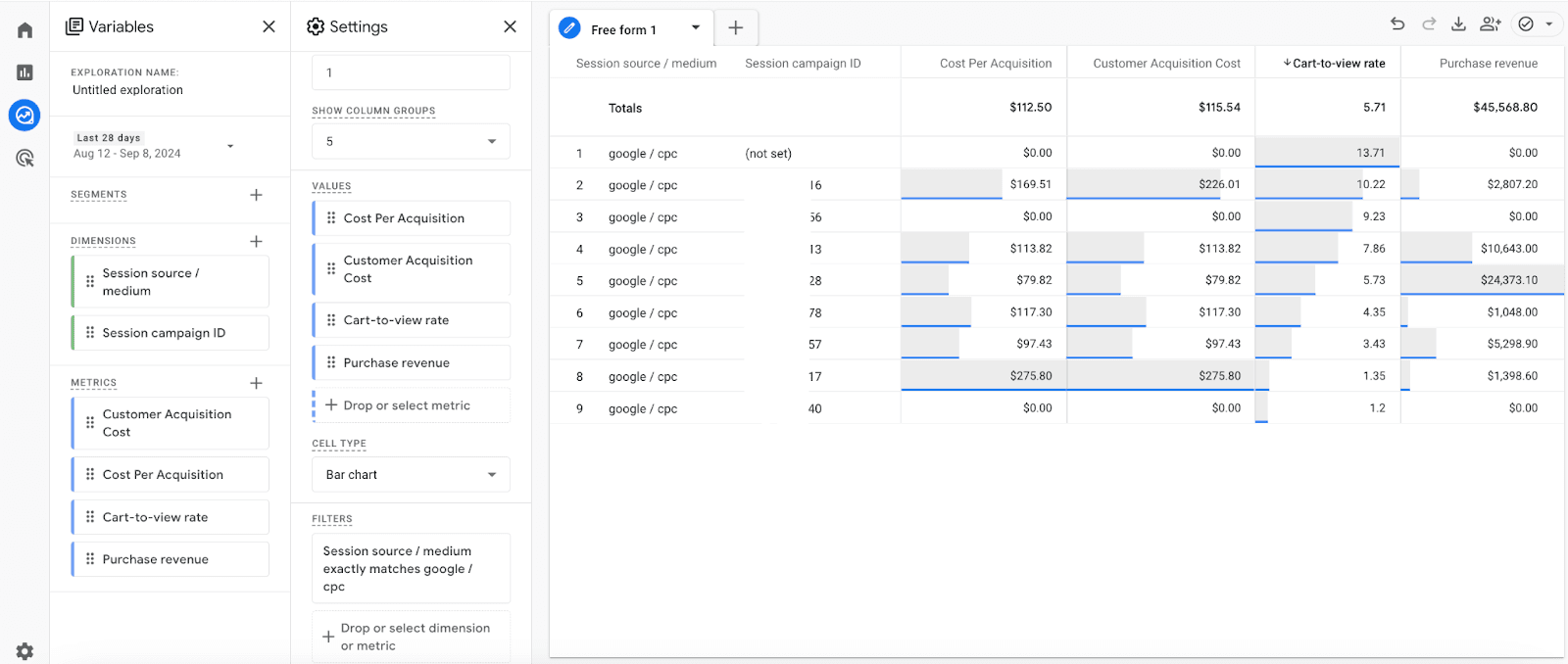Image resolution: width=1568 pixels, height=664 pixels.
Task: Click the $5,298.90 purchase revenue cell
Action: coord(1482,344)
